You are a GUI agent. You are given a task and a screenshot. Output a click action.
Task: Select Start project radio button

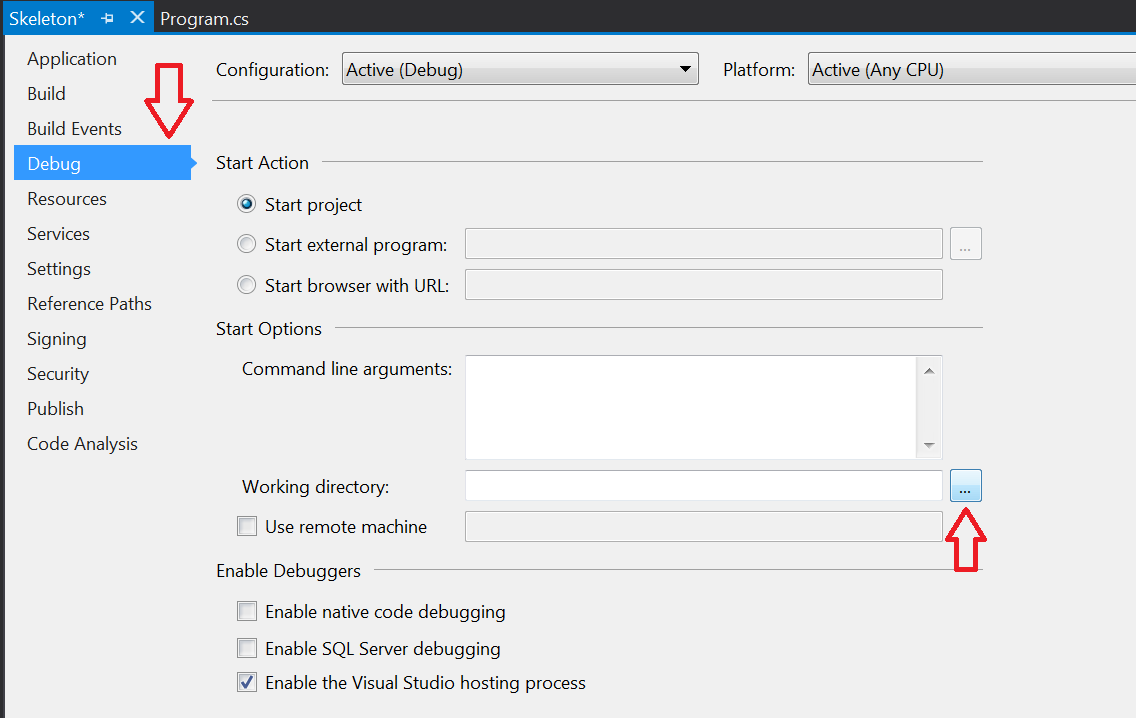(246, 204)
